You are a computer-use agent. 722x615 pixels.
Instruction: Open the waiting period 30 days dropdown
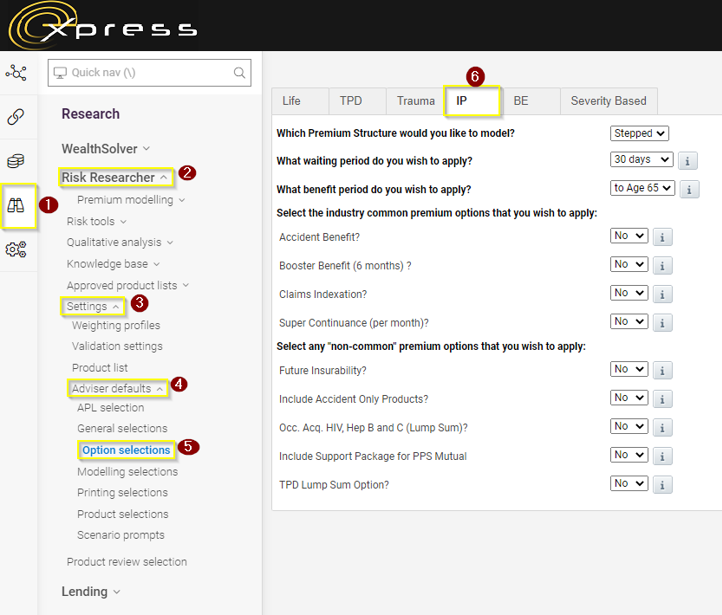641,160
